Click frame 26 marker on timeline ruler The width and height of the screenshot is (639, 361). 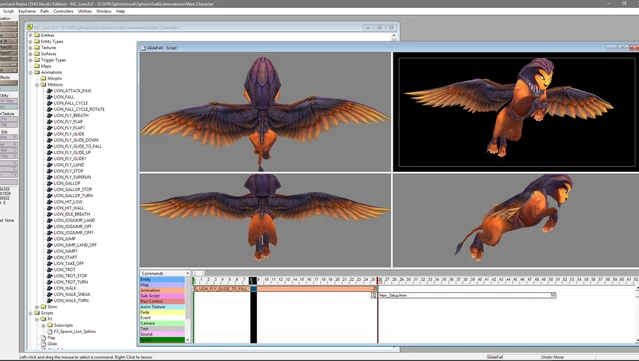pos(379,280)
